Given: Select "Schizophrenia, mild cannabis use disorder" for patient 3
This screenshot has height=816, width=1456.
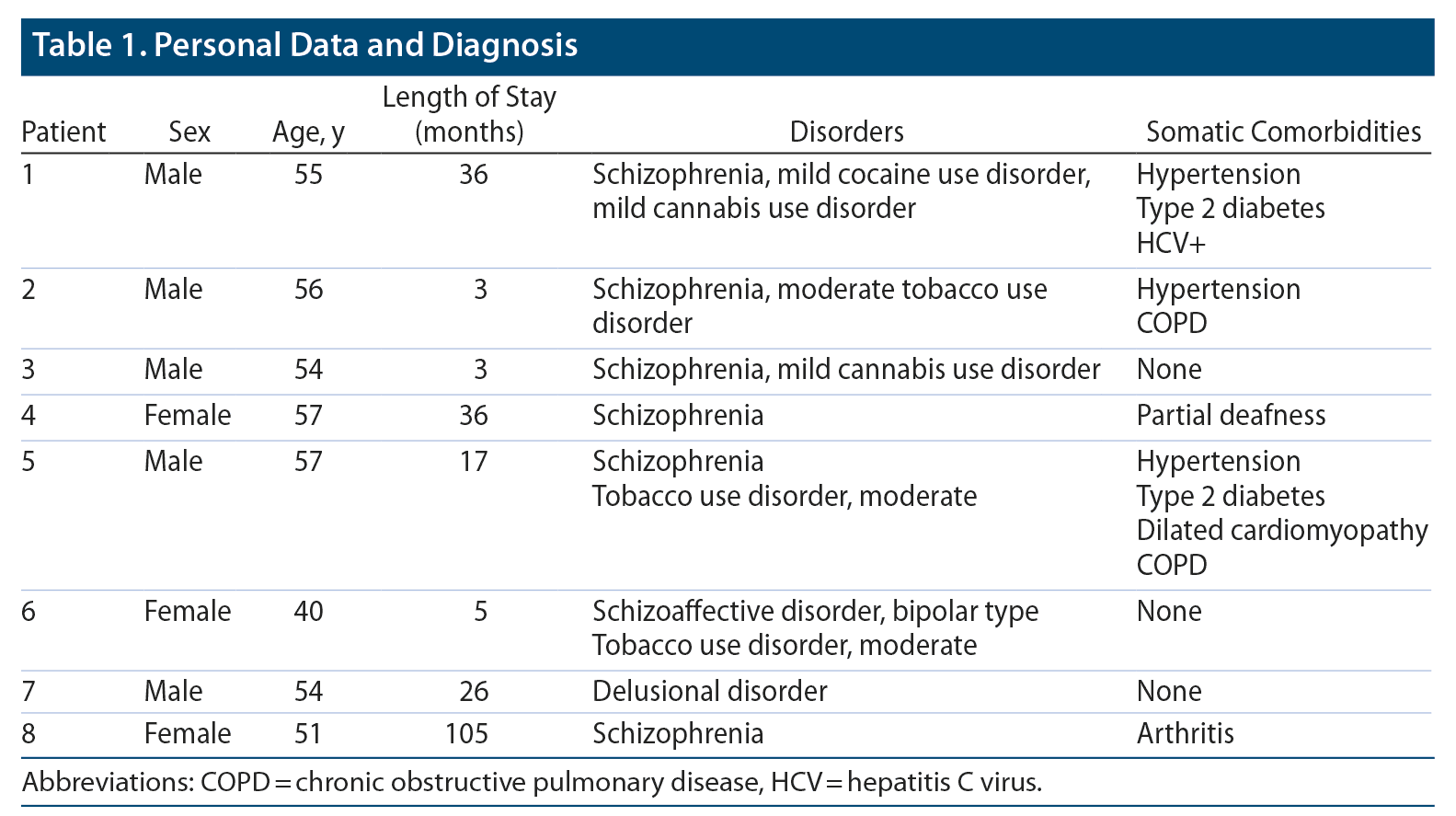Looking at the screenshot, I should 845,370.
